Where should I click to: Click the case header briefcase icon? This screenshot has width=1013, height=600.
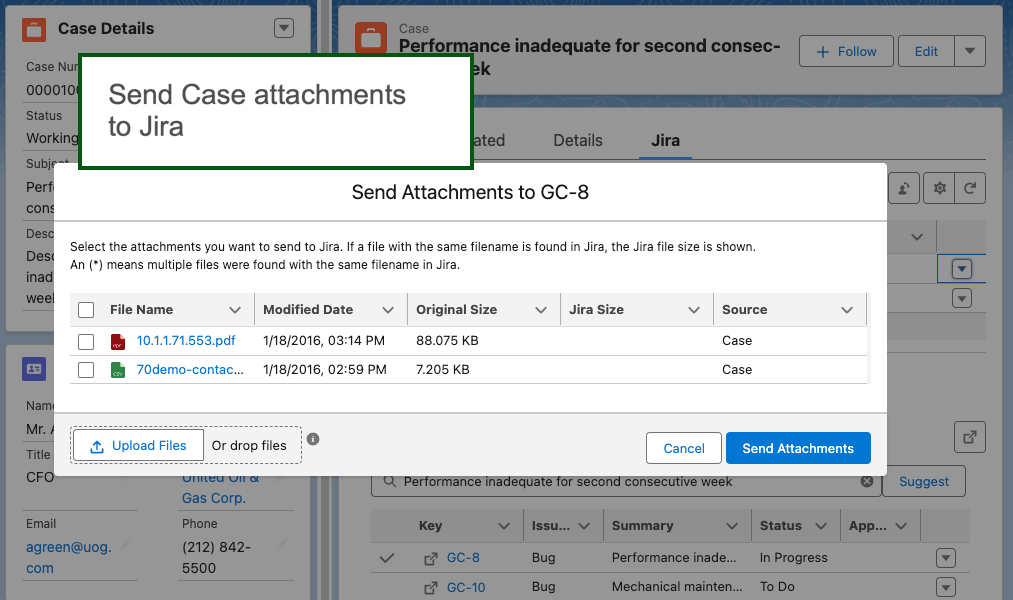[371, 37]
